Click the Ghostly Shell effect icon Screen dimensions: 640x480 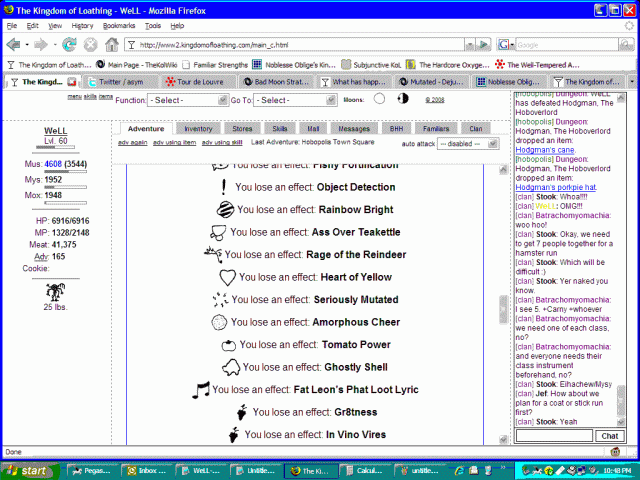(x=230, y=367)
